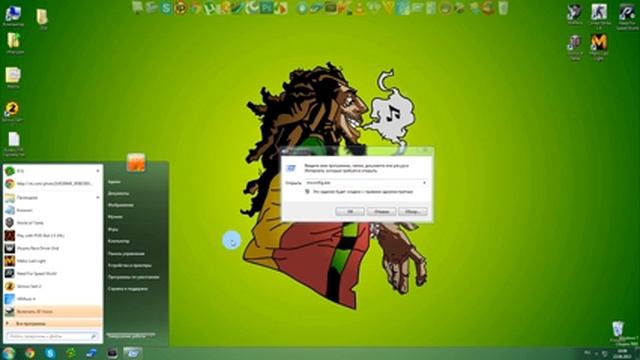Screen dimensions: 640x360
Task: Select Metro Last Light desktop shortcut
Action: click(599, 47)
